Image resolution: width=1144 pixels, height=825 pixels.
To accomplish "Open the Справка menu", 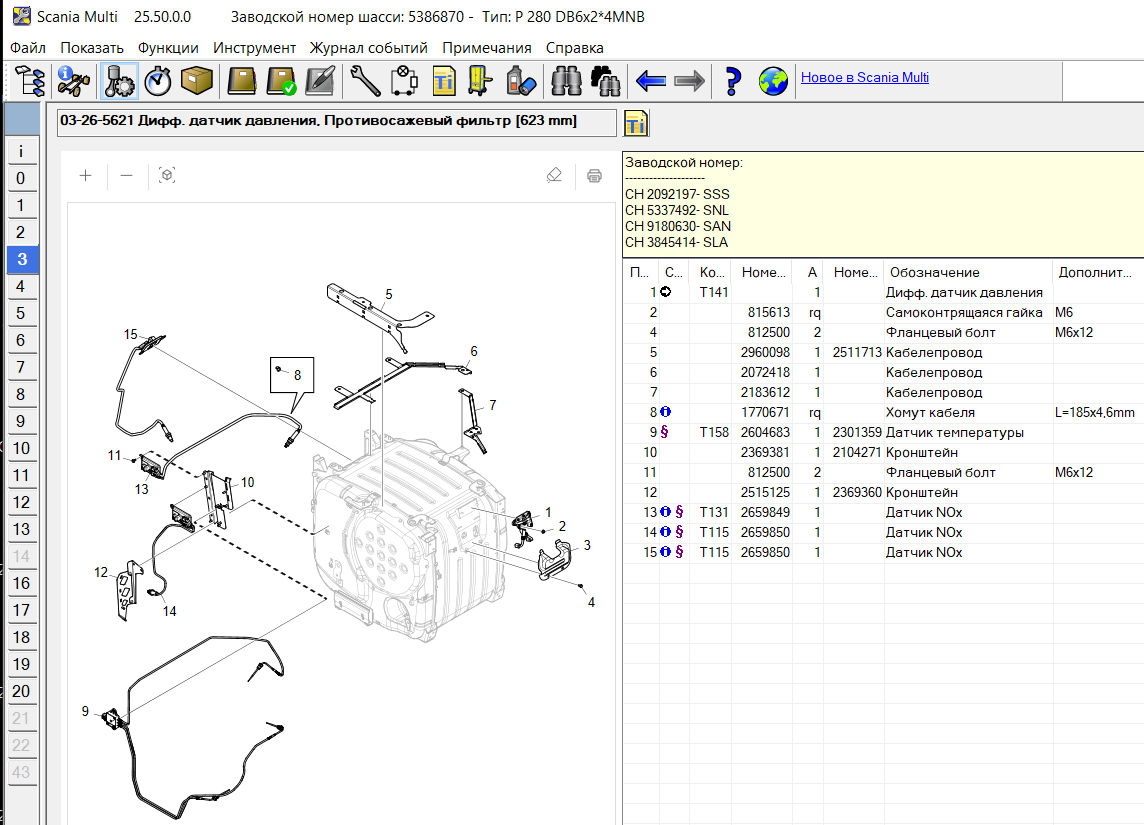I will point(574,48).
